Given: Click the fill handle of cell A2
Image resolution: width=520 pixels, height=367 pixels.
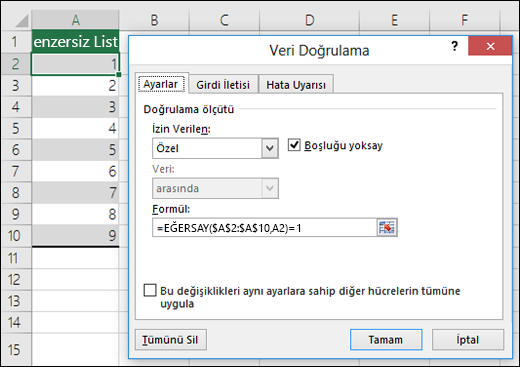Looking at the screenshot, I should point(119,75).
